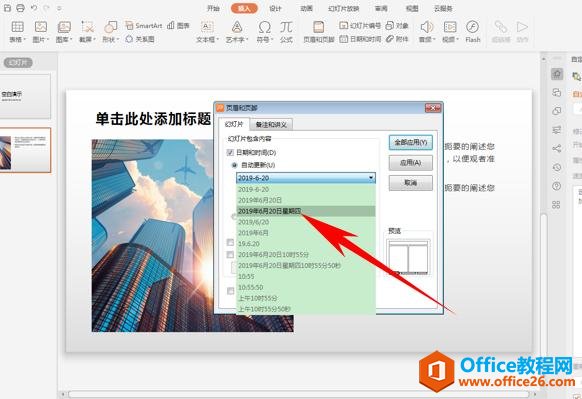582x399 pixels.
Task: Open the 幻灯片放映 ribbon tab
Action: 344,8
